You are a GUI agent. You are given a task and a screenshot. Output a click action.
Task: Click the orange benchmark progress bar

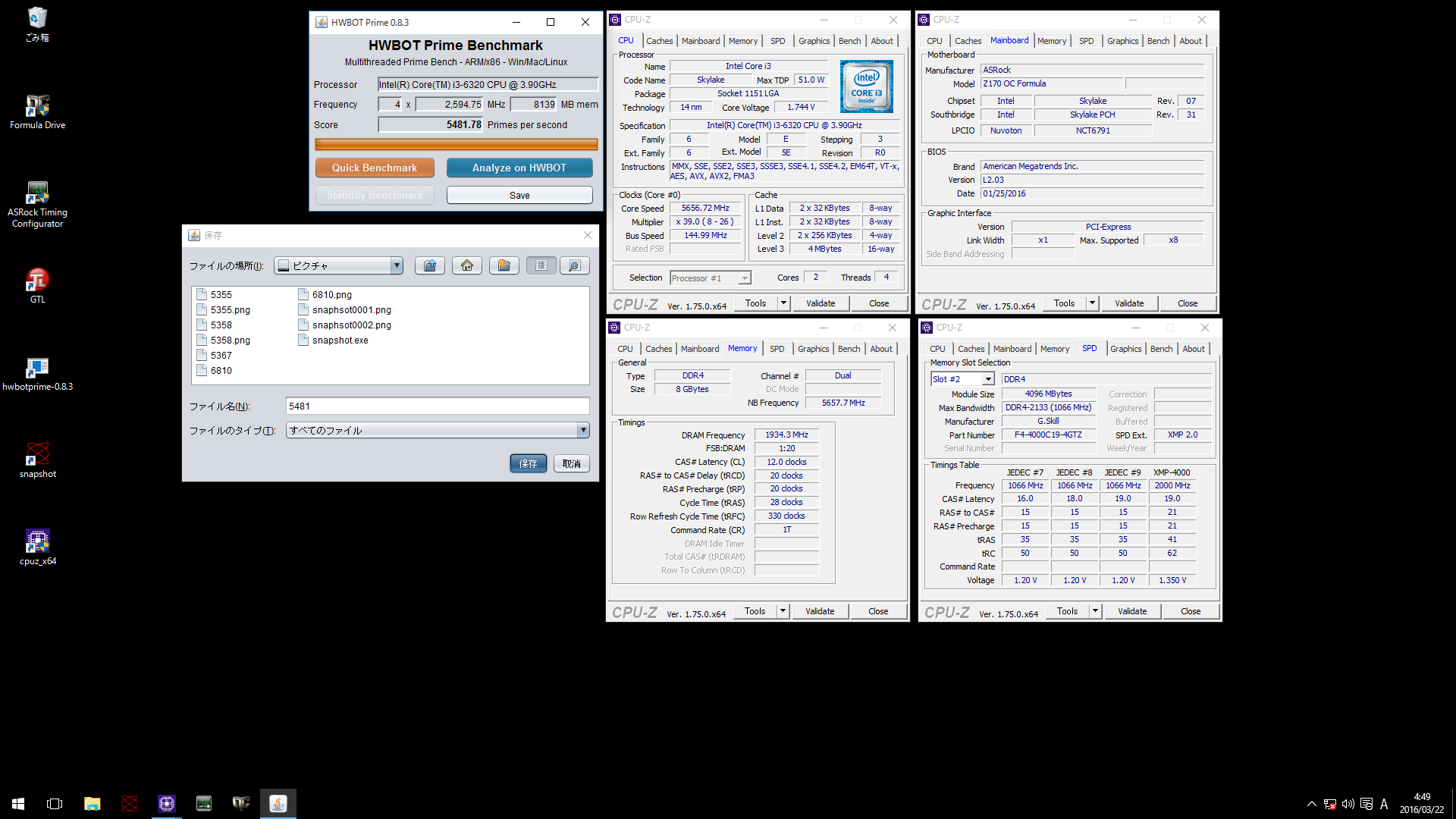[456, 144]
